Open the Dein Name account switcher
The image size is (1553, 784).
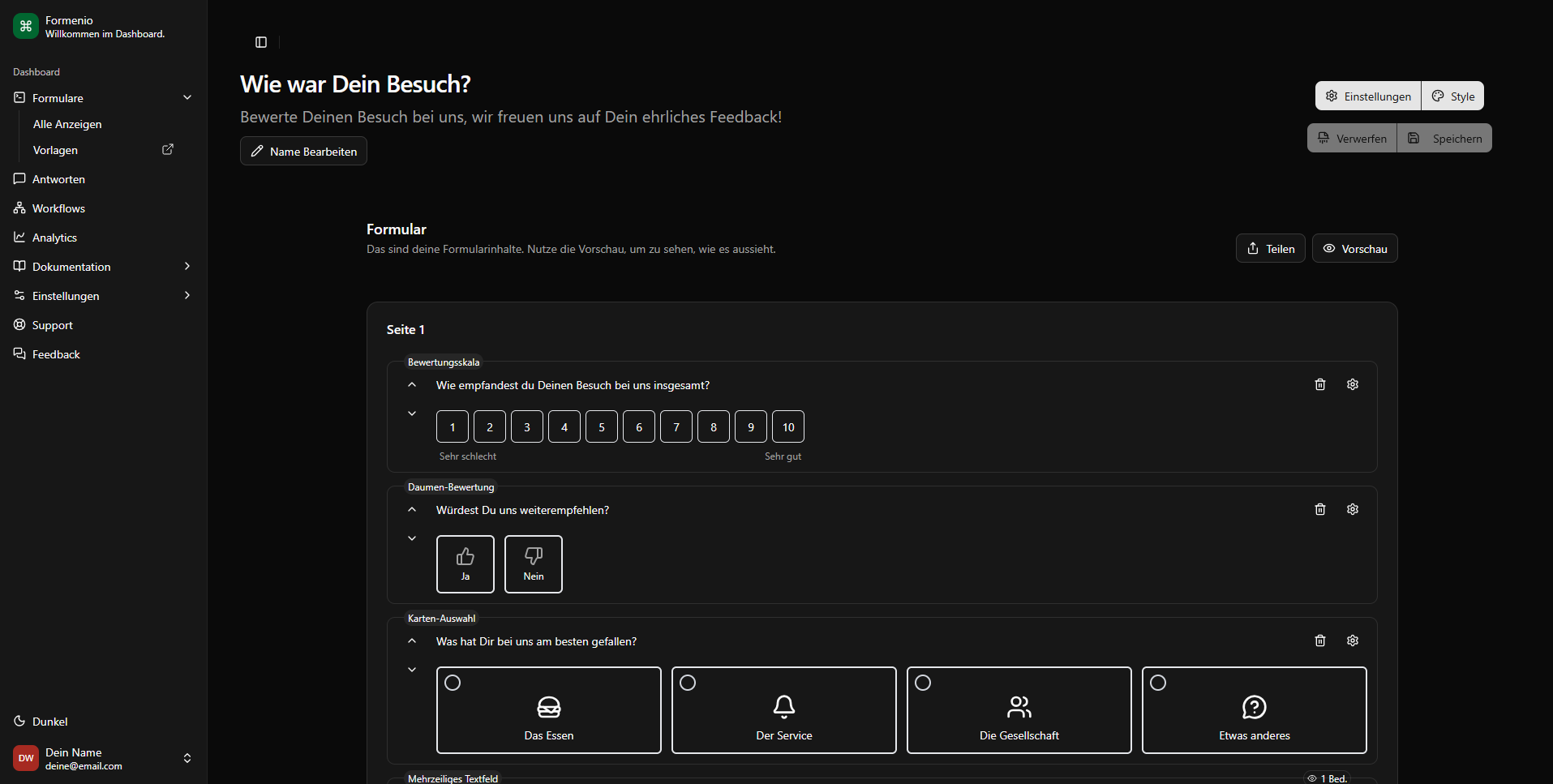coord(187,758)
